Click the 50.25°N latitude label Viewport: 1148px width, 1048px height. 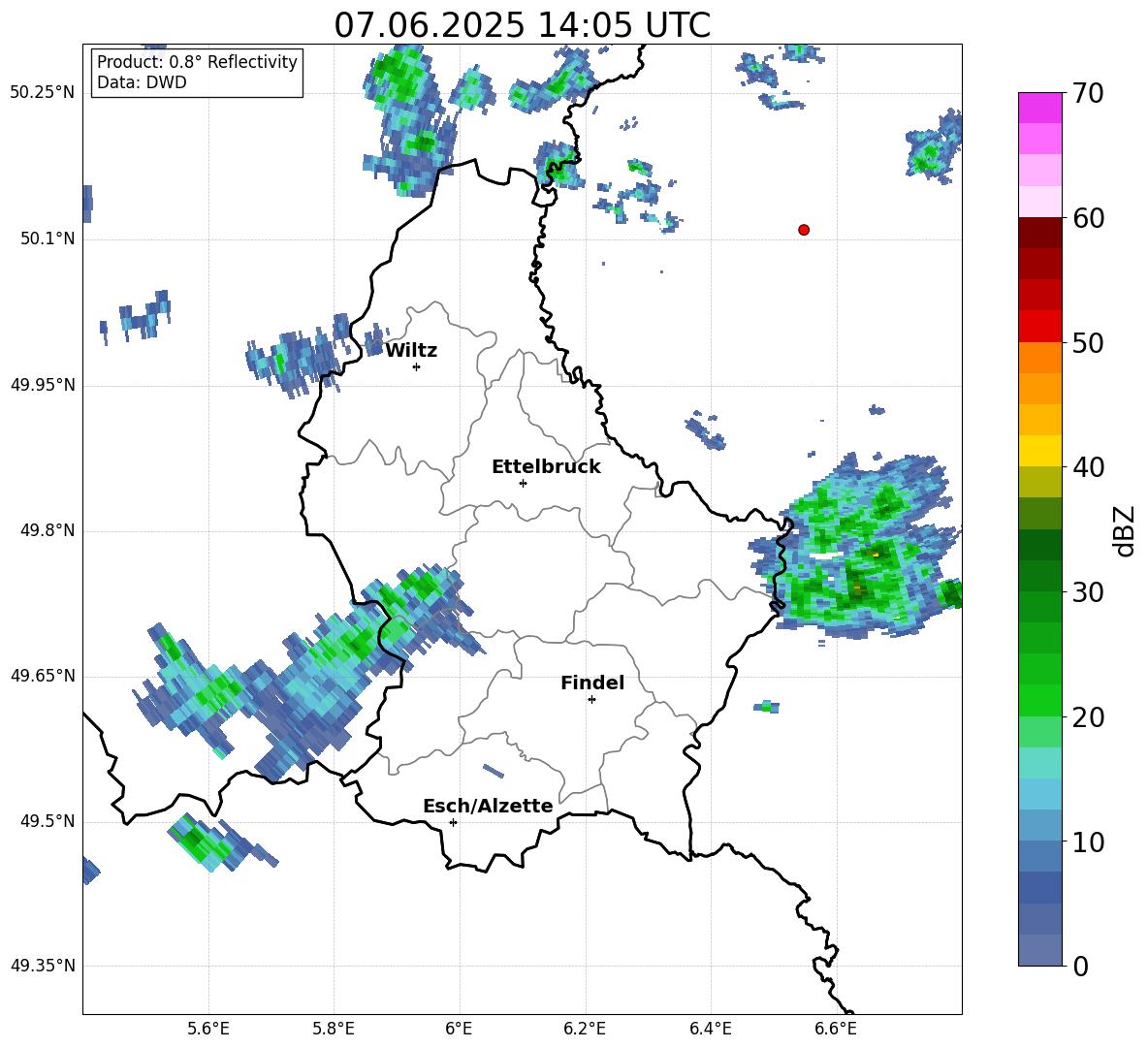pyautogui.click(x=43, y=93)
